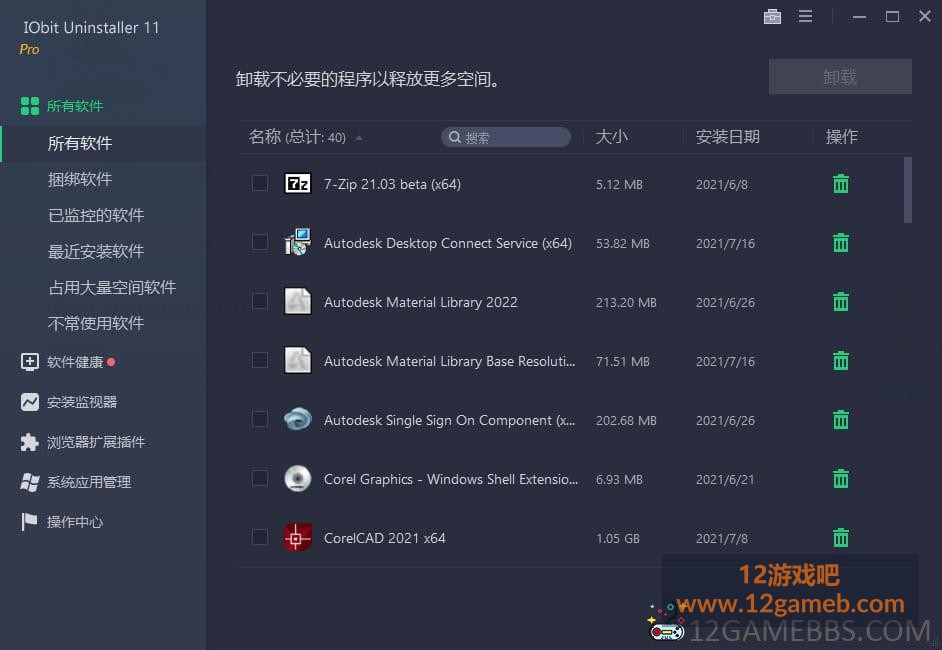Sort list by the 名称 column arrow
942x650 pixels.
[359, 138]
